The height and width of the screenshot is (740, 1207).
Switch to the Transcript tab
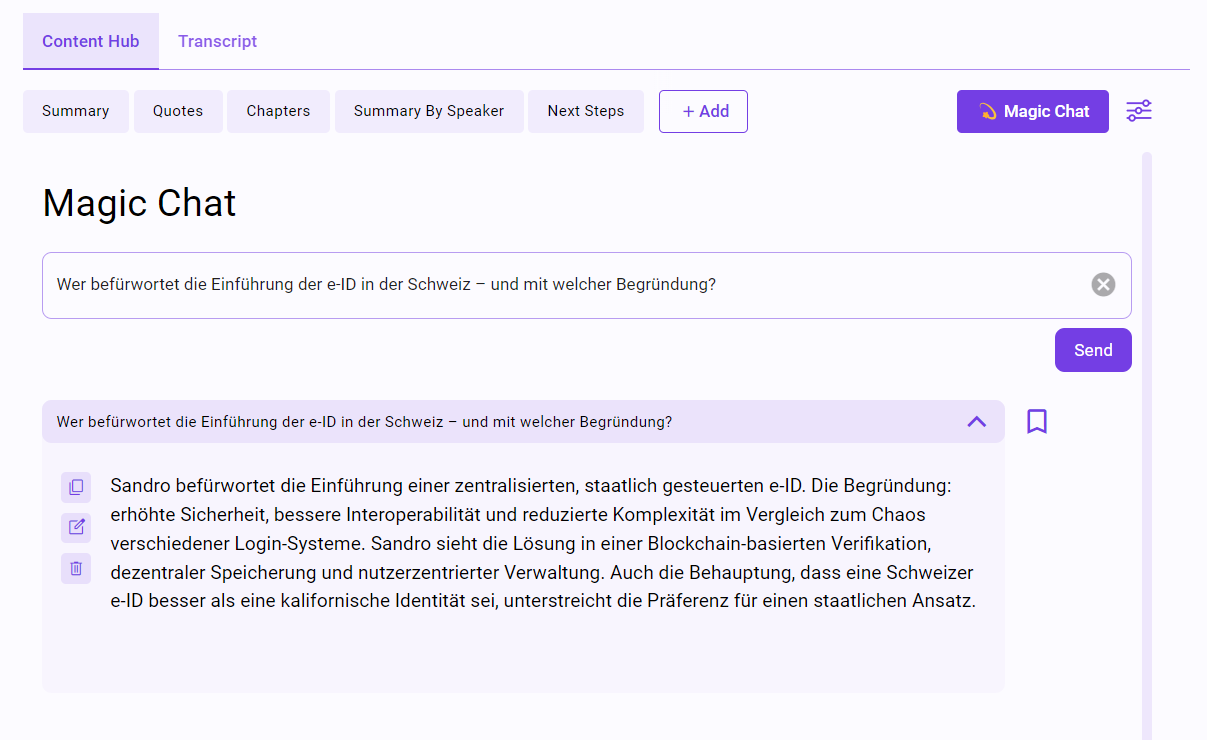tap(217, 41)
